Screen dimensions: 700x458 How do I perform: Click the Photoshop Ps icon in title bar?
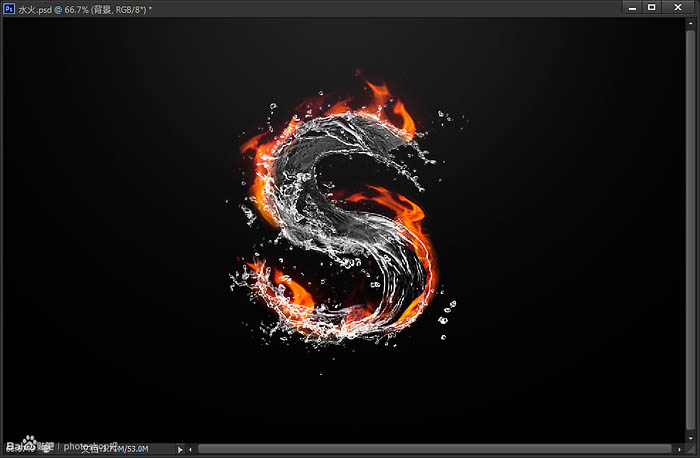click(x=9, y=8)
